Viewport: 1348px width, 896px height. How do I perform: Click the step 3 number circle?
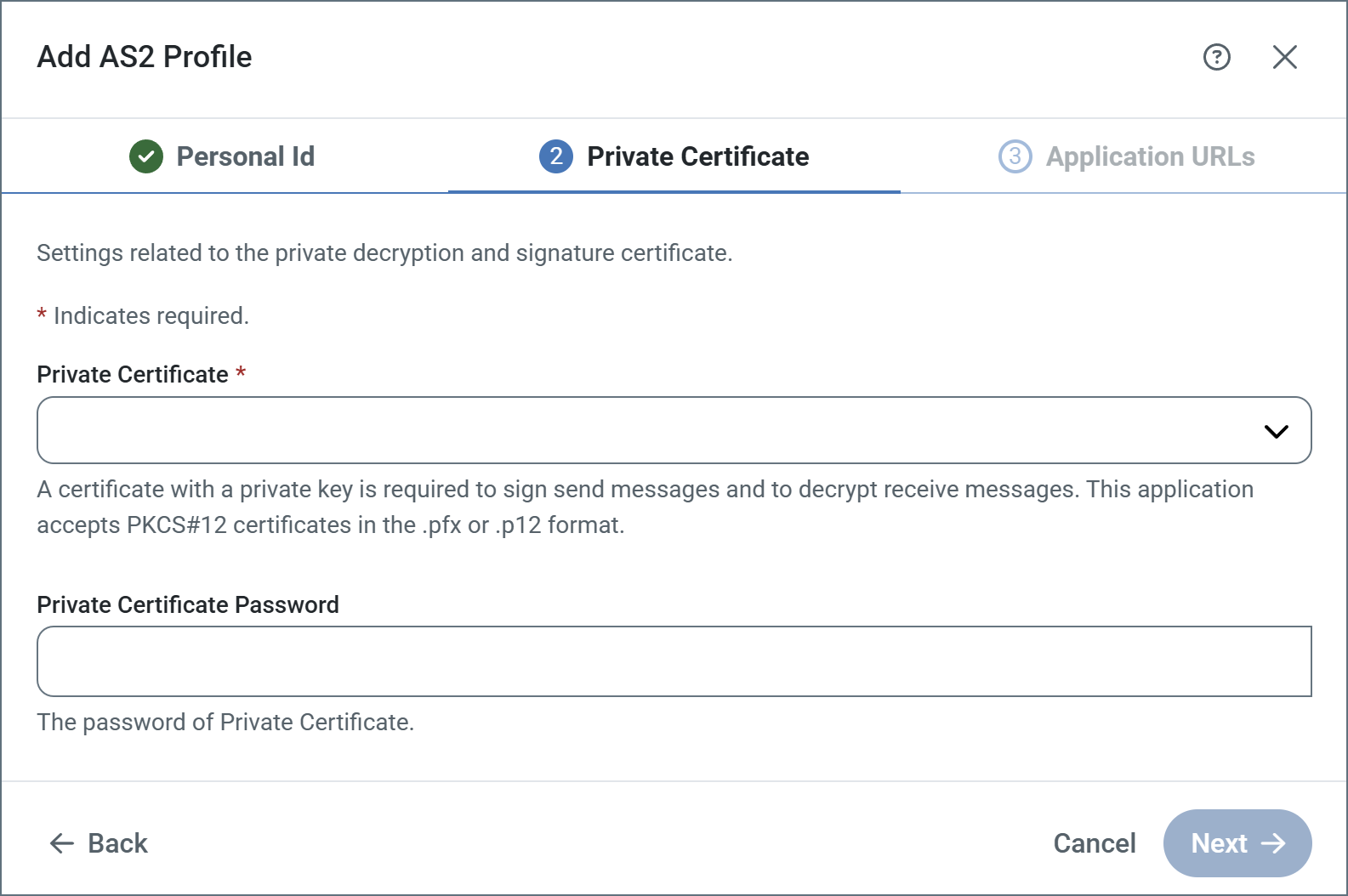(1015, 156)
